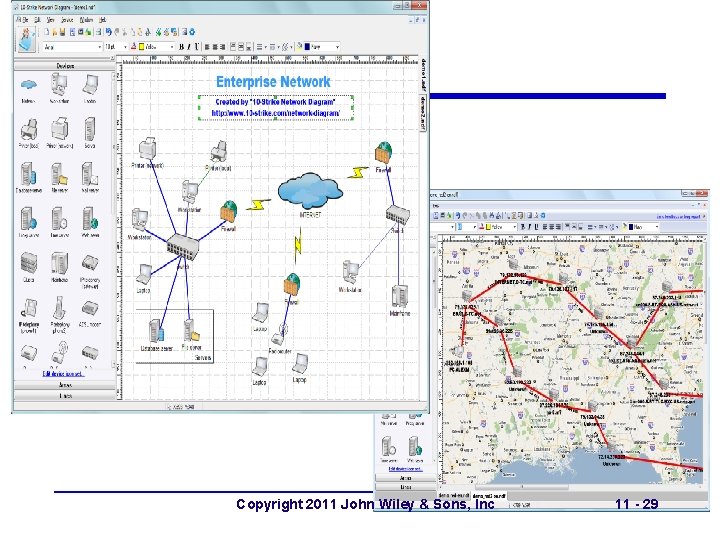Select the Web server icon in Devices palette
Image resolution: width=720 pixels, height=540 pixels.
tap(90, 219)
